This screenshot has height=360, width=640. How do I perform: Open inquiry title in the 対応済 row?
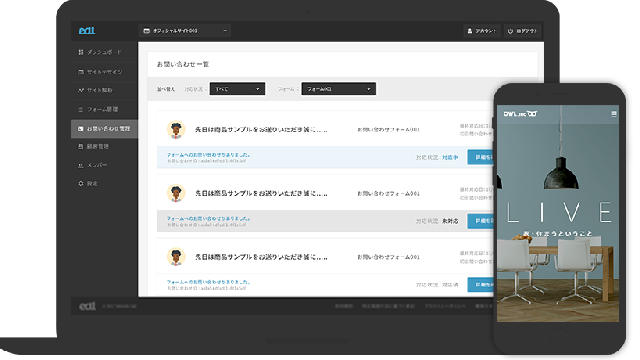261,257
